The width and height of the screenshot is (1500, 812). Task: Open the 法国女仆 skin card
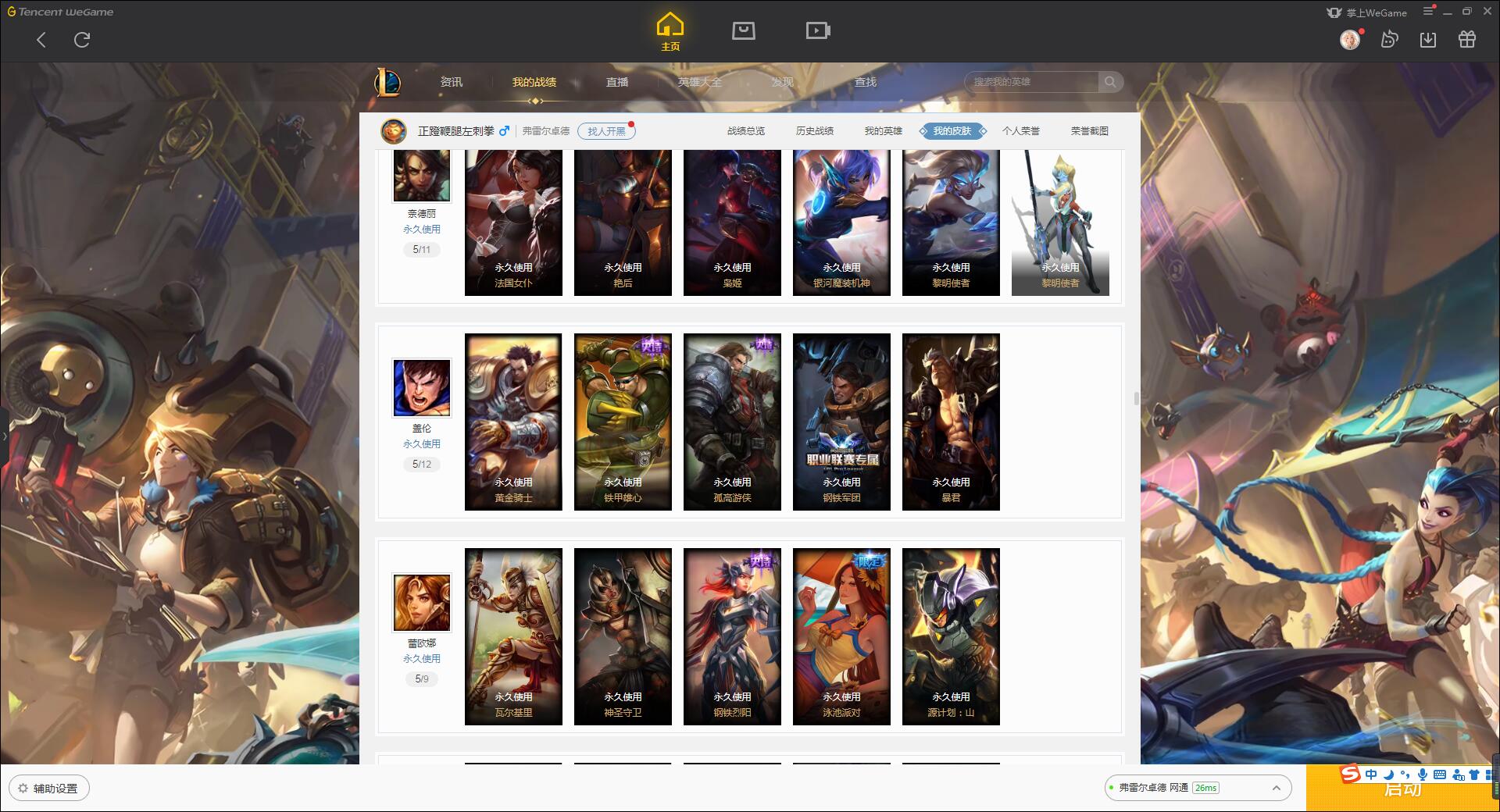point(513,223)
